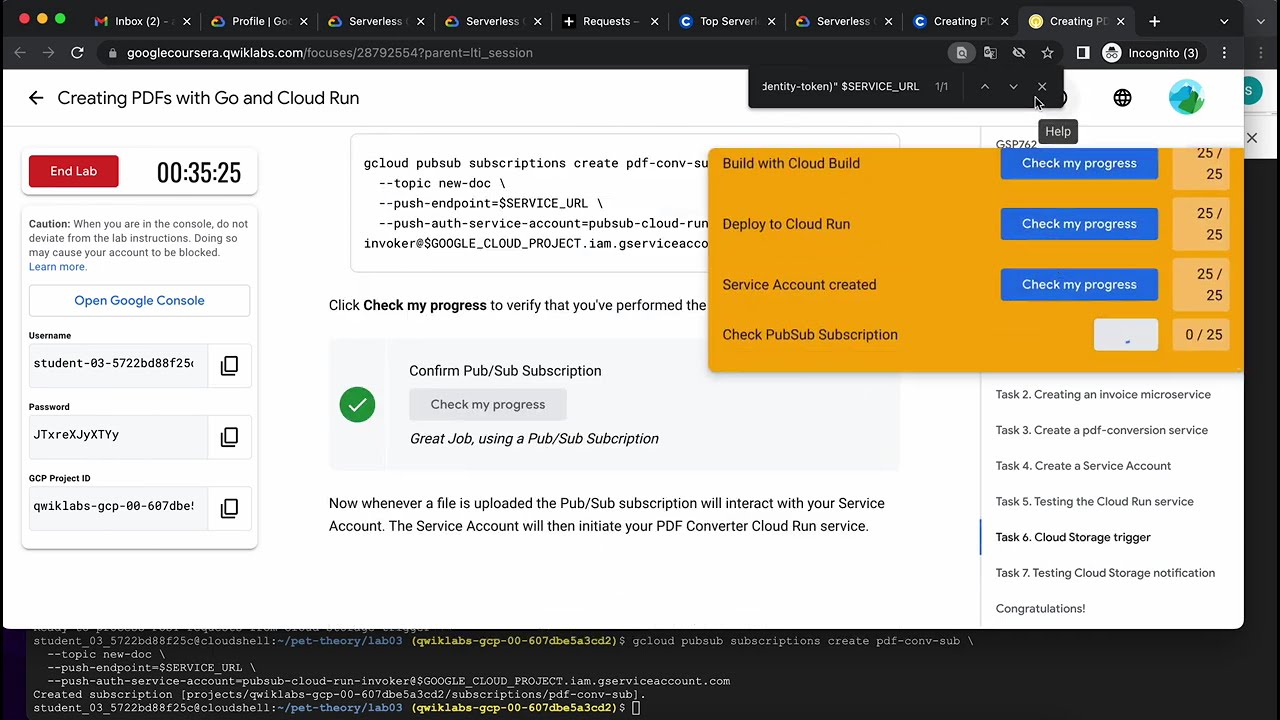Close the panel with the X near GSP762
Viewport: 1280px width, 720px height.
[x=1252, y=138]
